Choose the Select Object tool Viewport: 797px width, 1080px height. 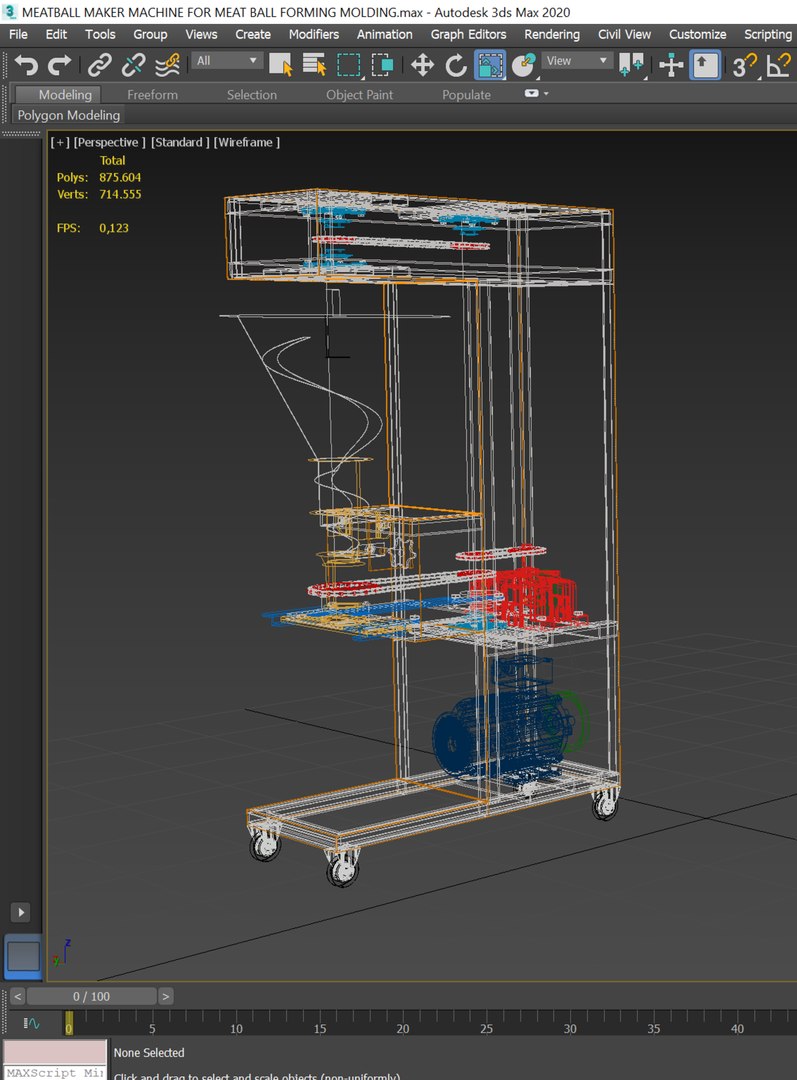click(x=280, y=65)
